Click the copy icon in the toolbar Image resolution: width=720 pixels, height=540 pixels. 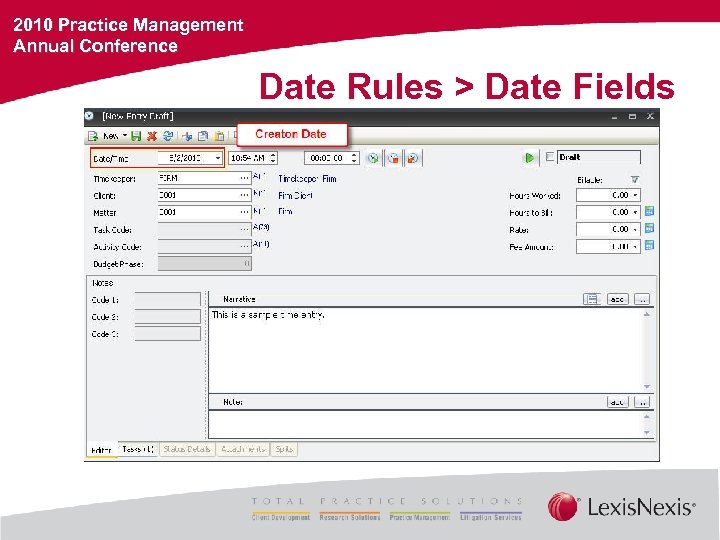click(x=203, y=136)
